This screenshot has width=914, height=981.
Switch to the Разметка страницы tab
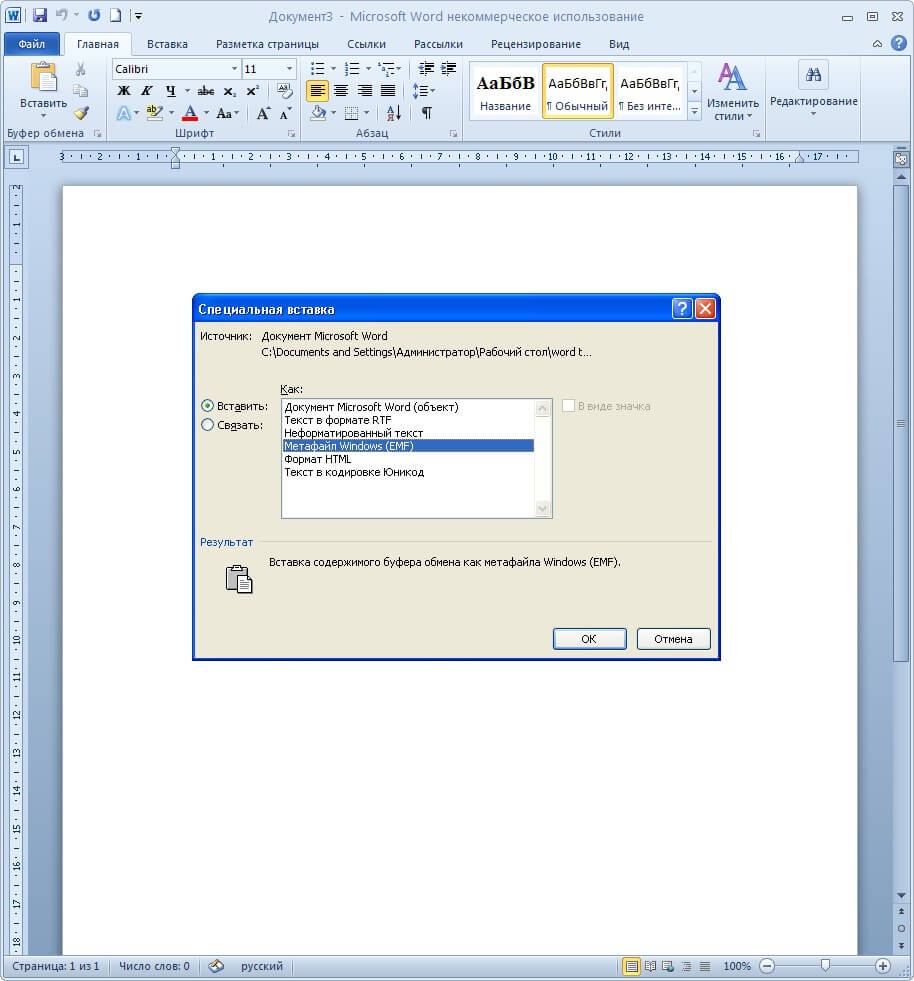267,44
